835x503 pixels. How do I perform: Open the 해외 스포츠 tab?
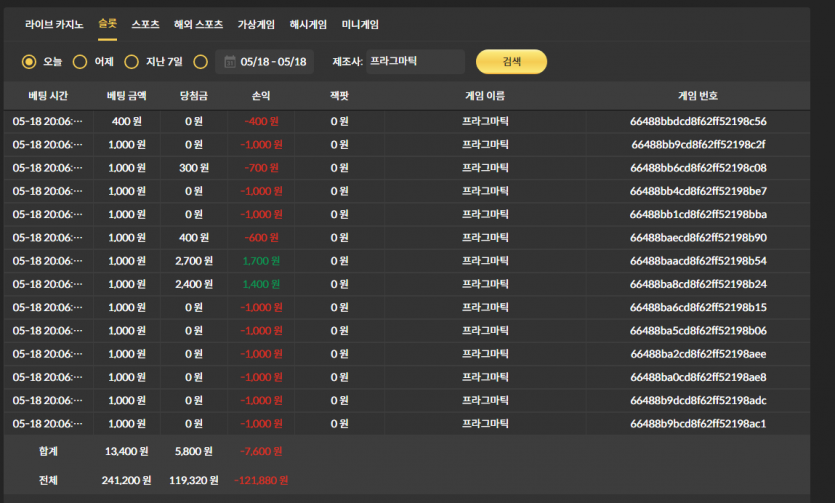point(198,24)
